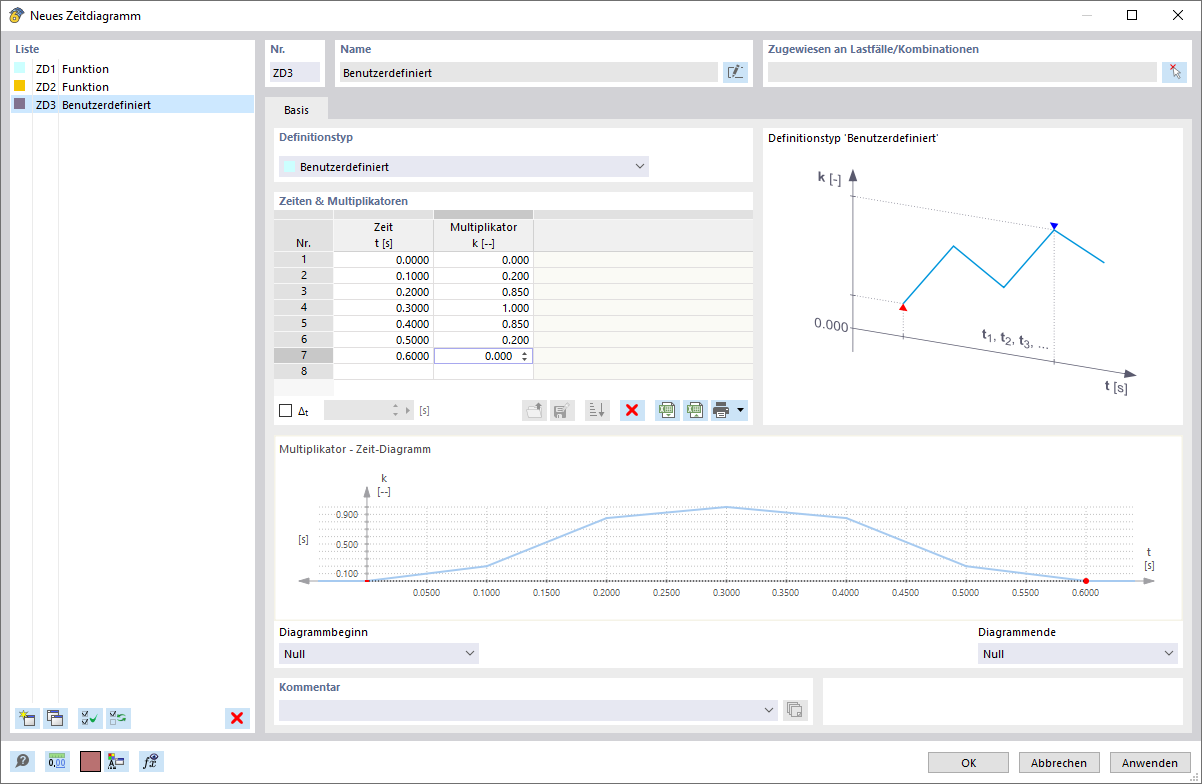This screenshot has width=1202, height=784.
Task: Click the printer icon under the table
Action: coord(722,410)
